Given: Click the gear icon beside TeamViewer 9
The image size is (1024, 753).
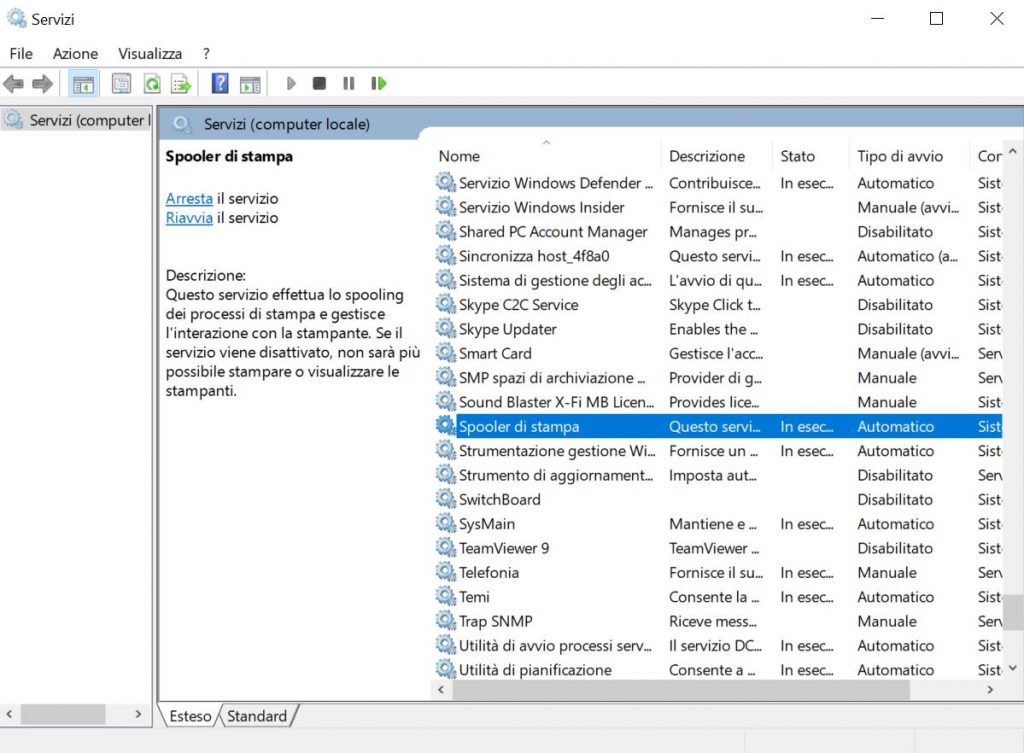Looking at the screenshot, I should pos(445,547).
